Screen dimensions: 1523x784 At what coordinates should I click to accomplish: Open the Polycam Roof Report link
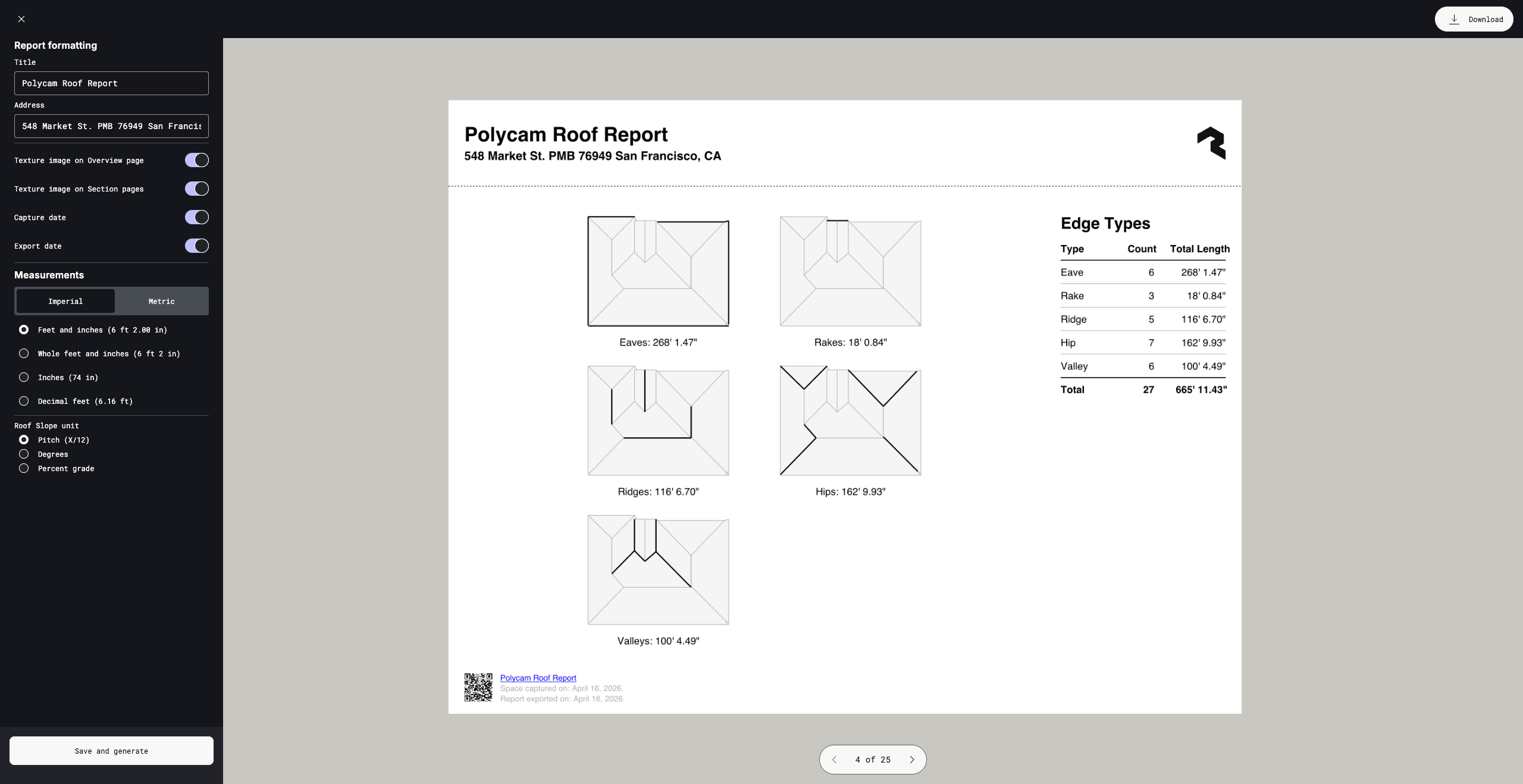coord(538,678)
